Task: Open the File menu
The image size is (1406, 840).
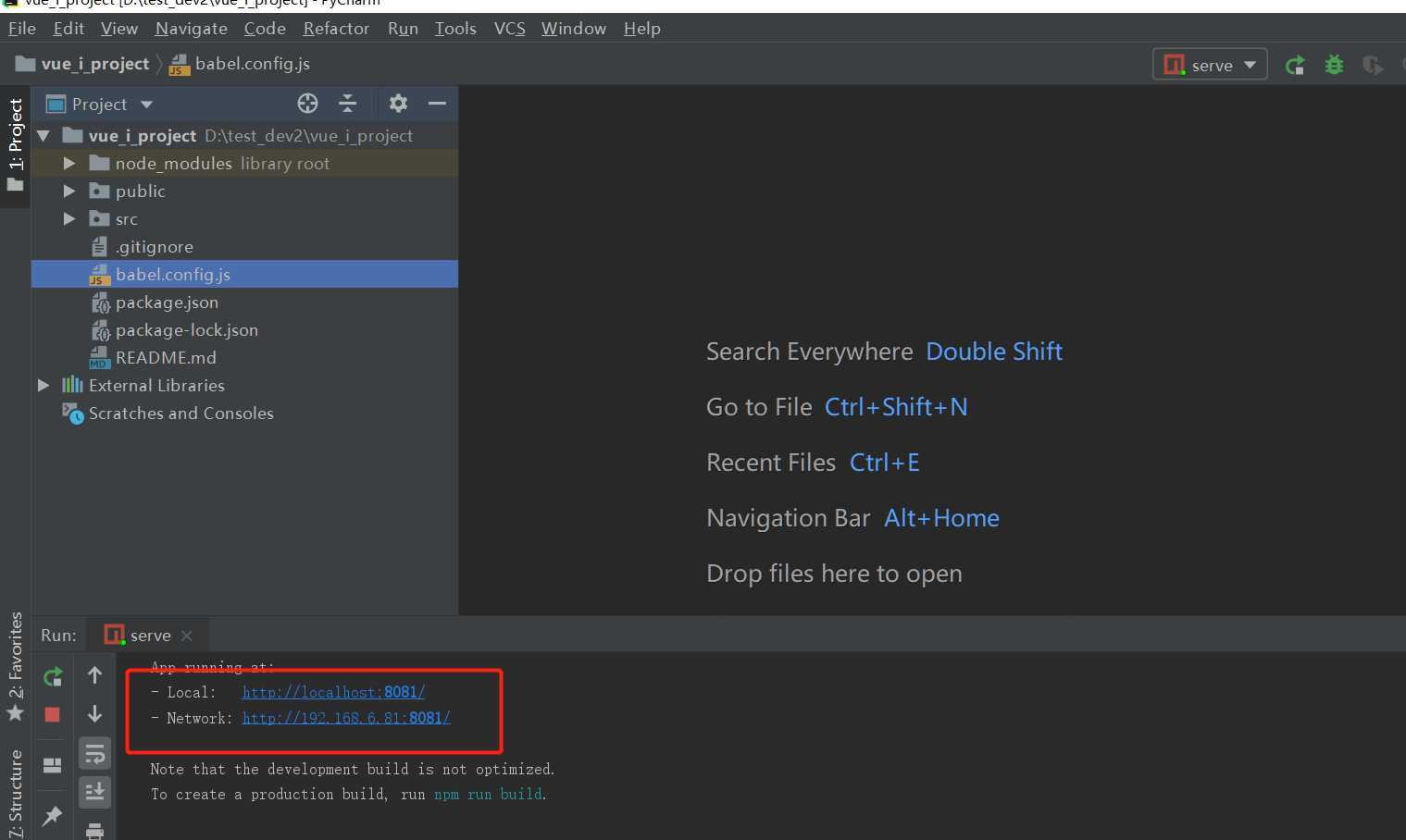Action: coord(21,29)
